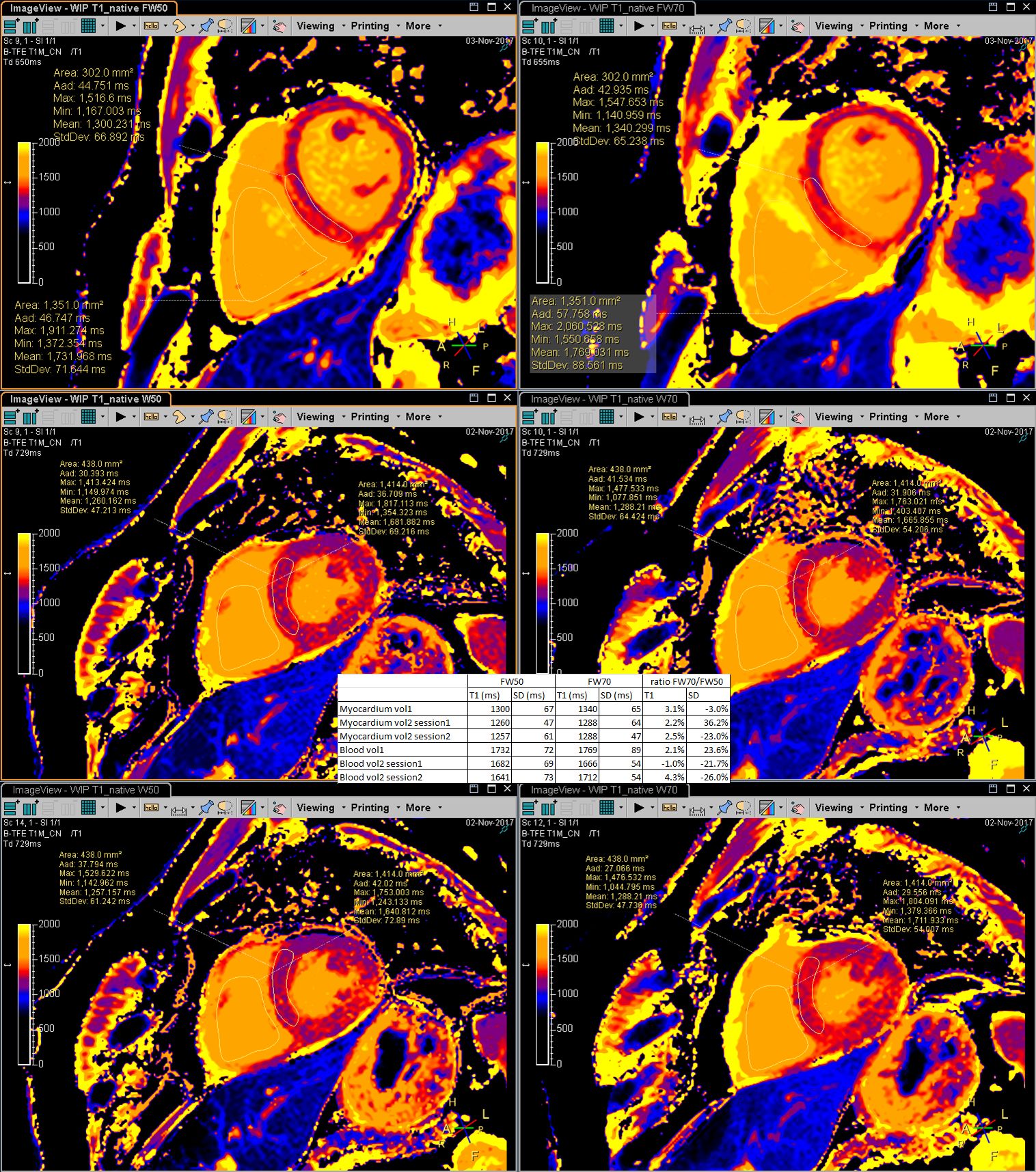Expand the grid layout dropdown arrow in FW50 panel
This screenshot has height=1172, width=1036.
coord(103,26)
